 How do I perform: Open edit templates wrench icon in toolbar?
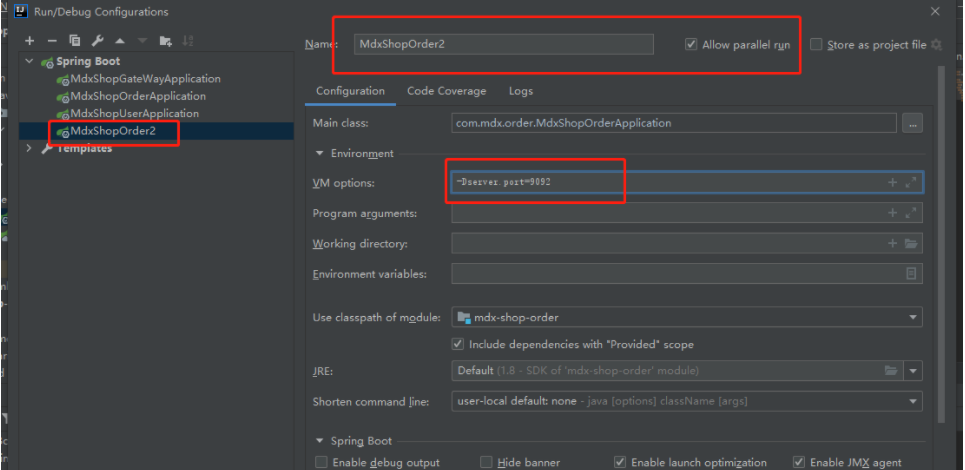(x=97, y=41)
